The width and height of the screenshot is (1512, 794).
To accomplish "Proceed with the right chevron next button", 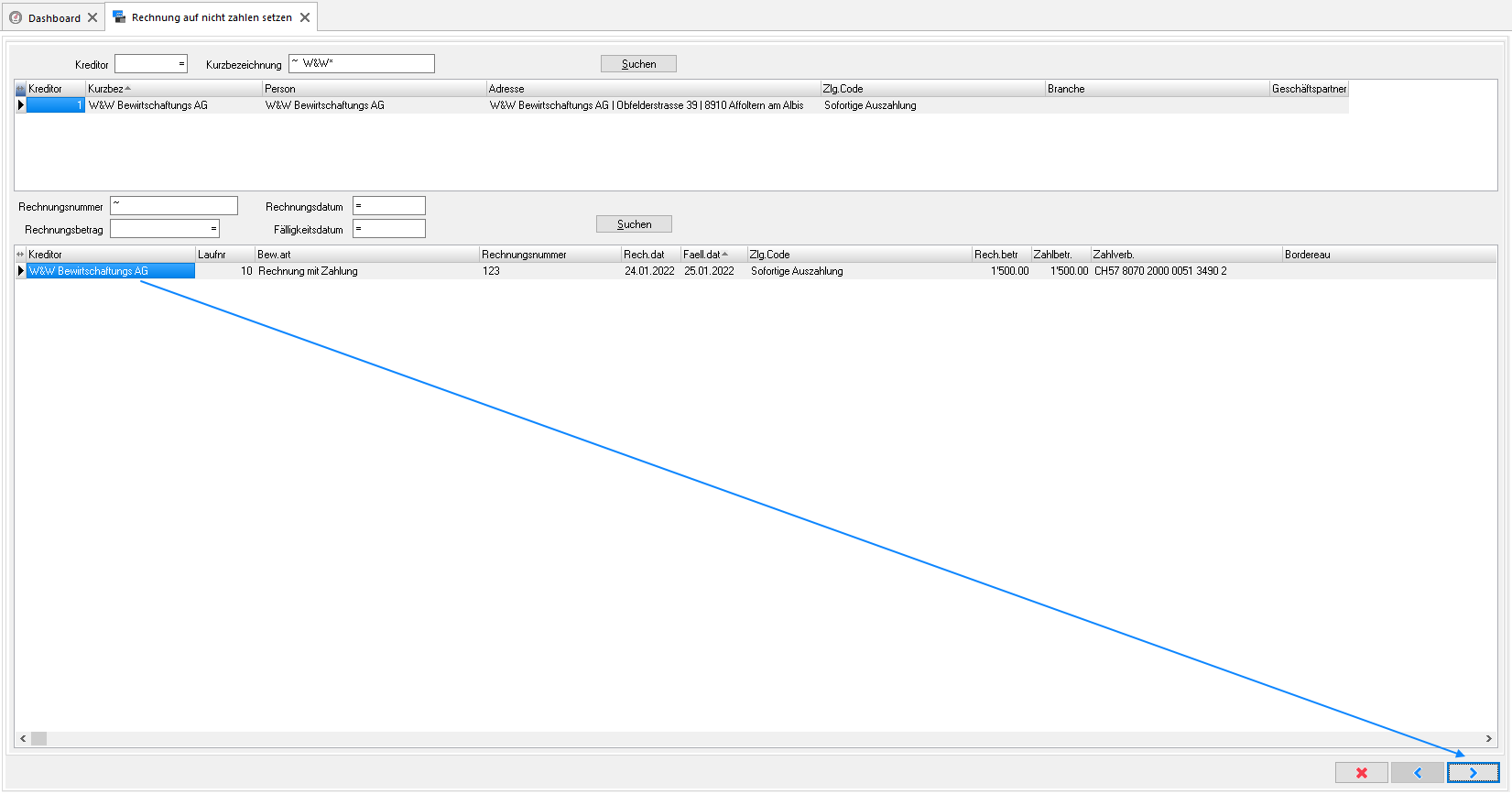I will [x=1473, y=773].
